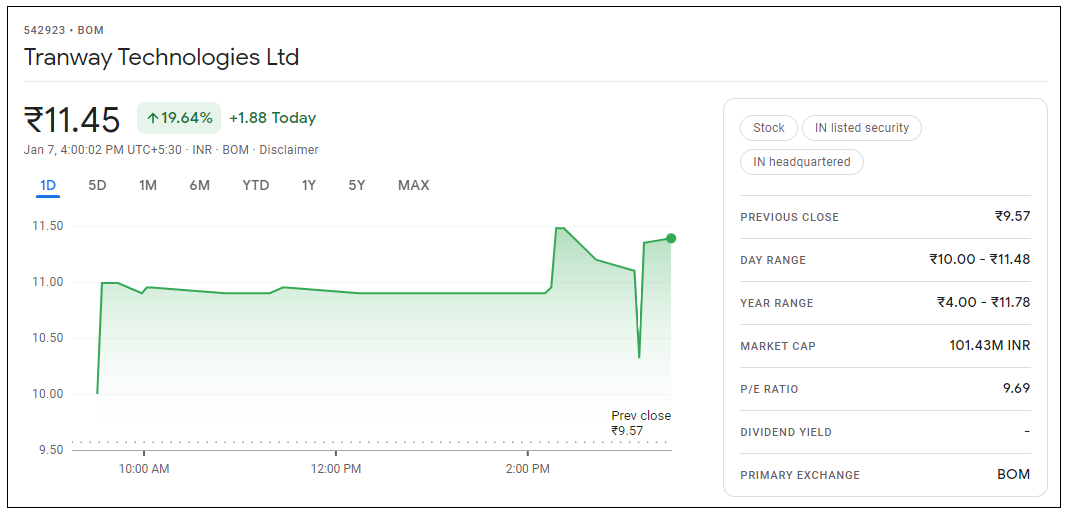Click the +1.88 Today change text
The image size is (1067, 512).
[272, 118]
